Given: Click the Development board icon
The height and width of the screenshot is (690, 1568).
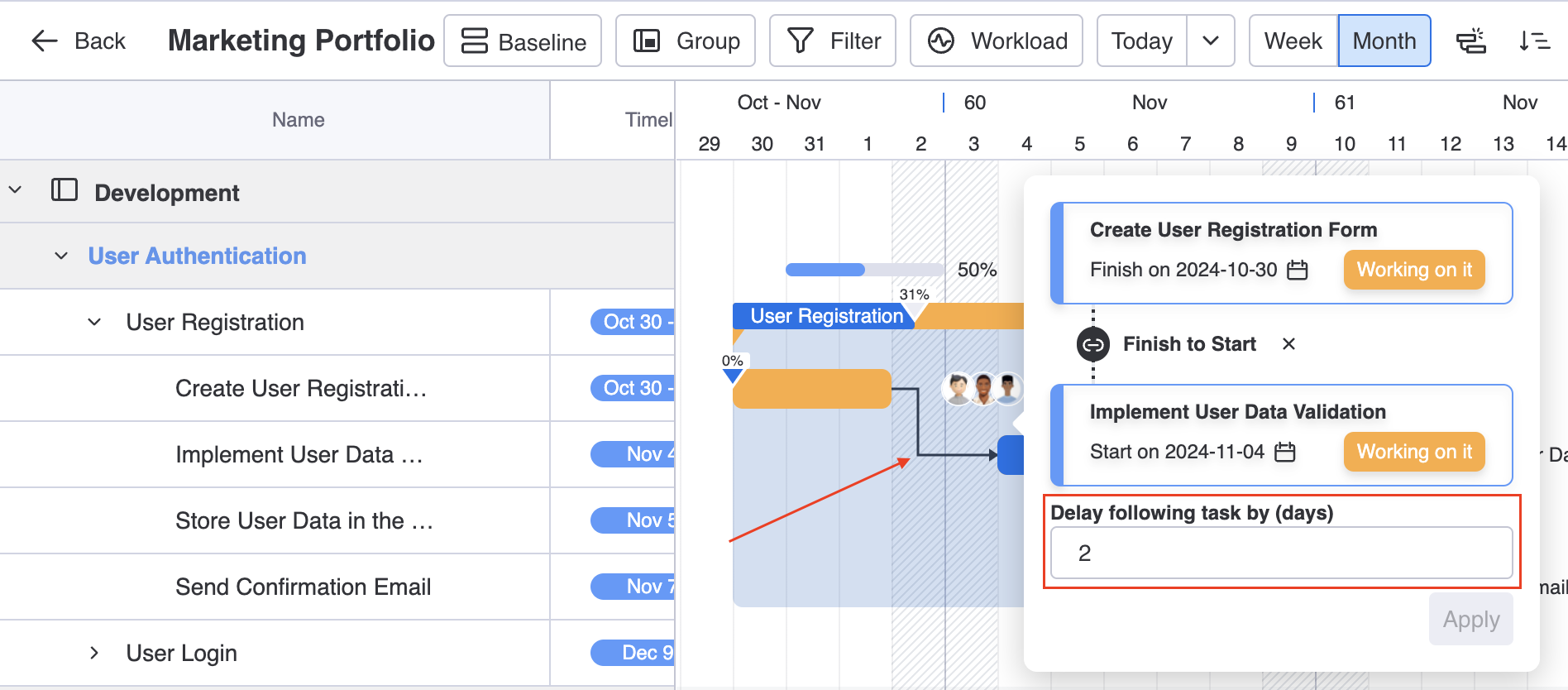Looking at the screenshot, I should pos(65,190).
